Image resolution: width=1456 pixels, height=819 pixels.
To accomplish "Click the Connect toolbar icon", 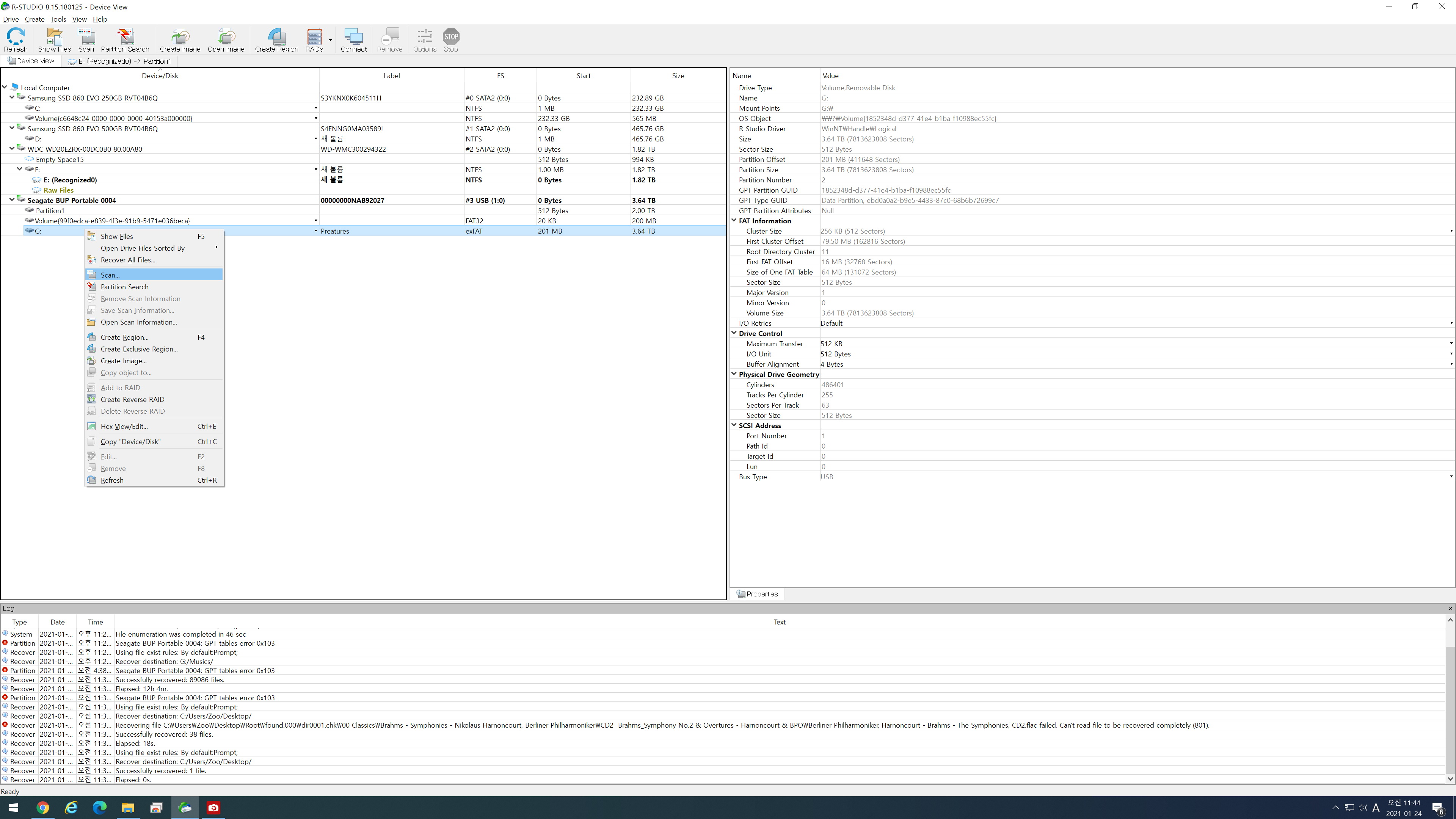I will point(353,39).
